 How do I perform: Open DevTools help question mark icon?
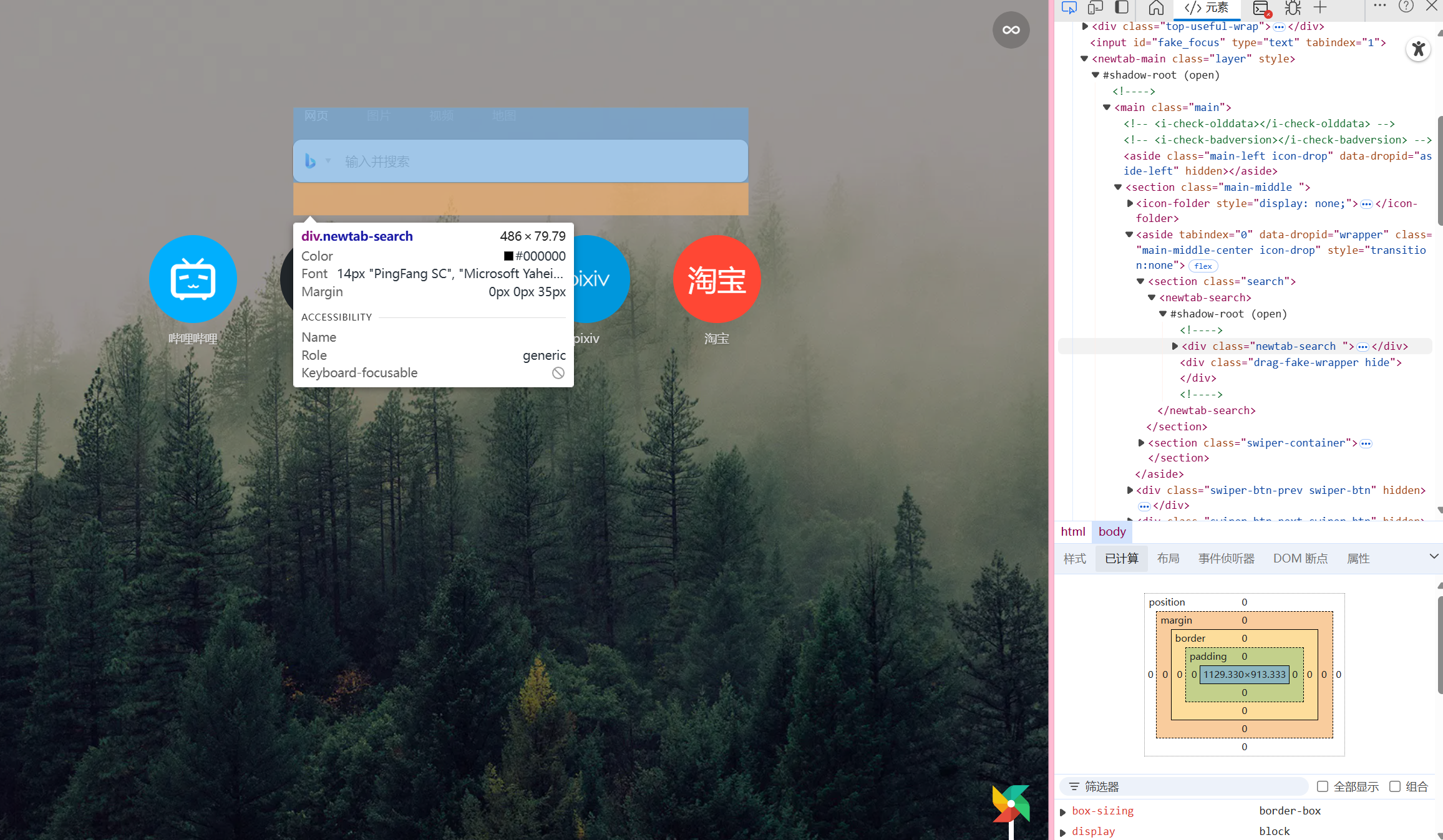click(1406, 6)
